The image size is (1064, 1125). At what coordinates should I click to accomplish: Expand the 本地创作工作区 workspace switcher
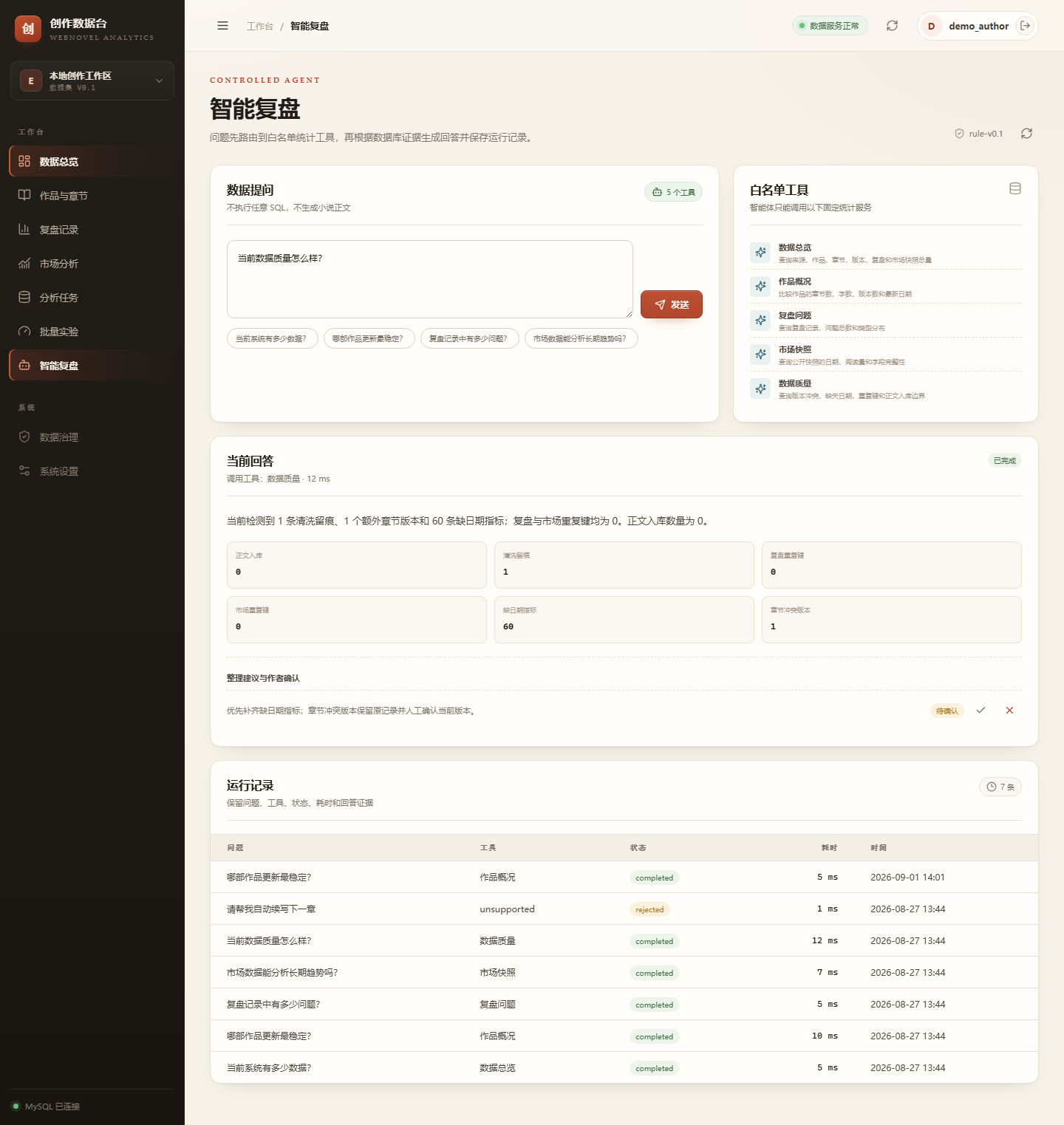[92, 81]
